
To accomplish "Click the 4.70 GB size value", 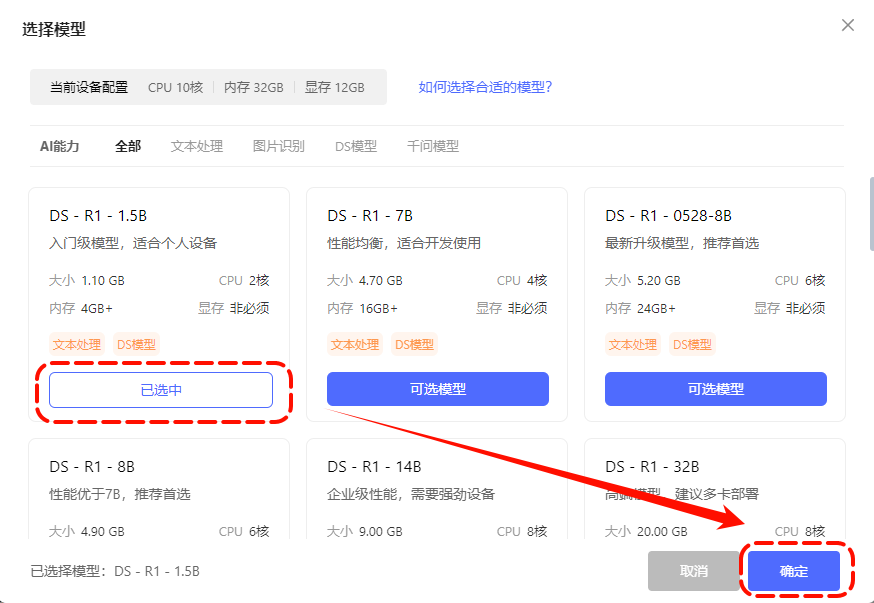I will 381,280.
